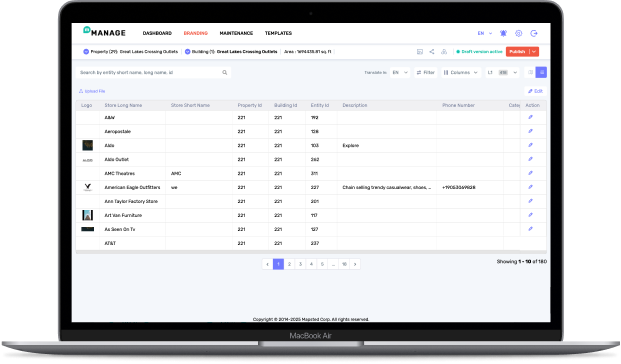The image size is (621, 364).
Task: Click the Explore description cell
Action: (x=351, y=145)
